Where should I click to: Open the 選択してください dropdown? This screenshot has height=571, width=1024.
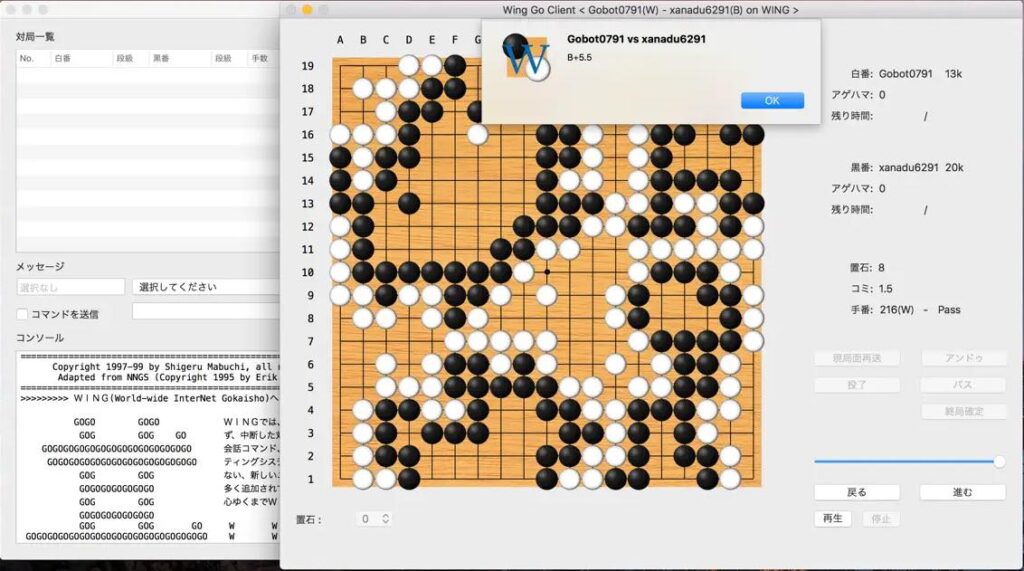click(205, 287)
